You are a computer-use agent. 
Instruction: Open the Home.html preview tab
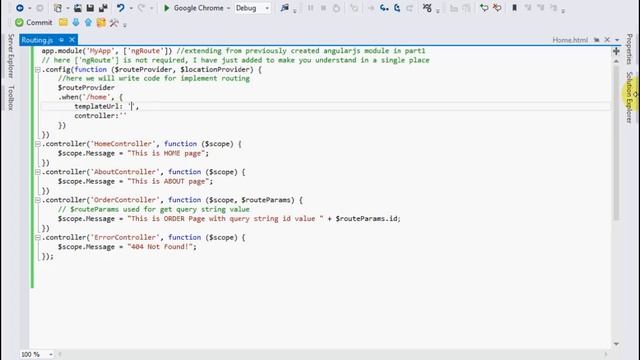tap(570, 40)
